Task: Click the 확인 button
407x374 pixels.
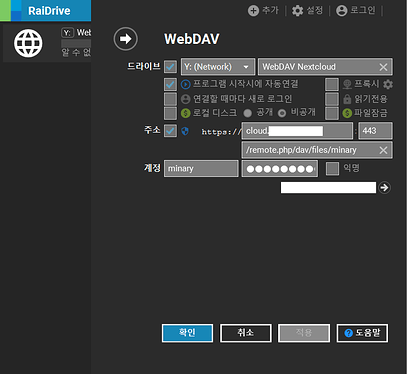Action: point(187,333)
